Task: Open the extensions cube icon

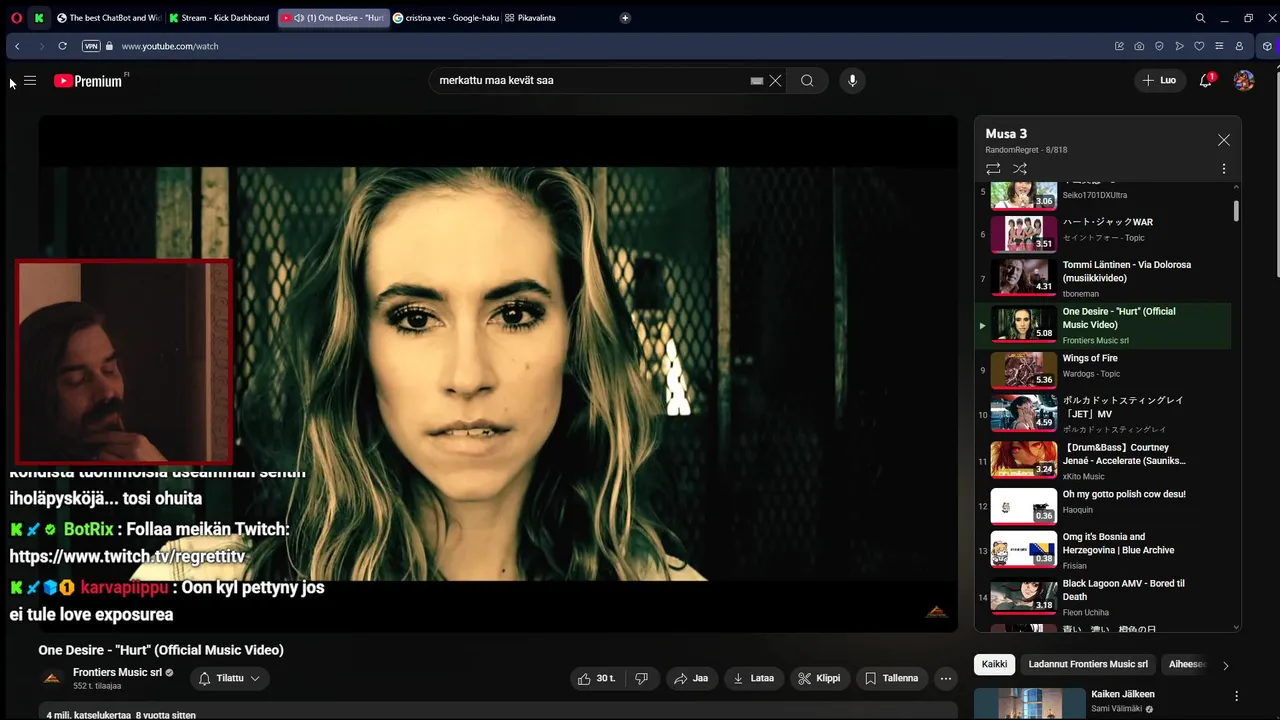Action: click(1267, 46)
